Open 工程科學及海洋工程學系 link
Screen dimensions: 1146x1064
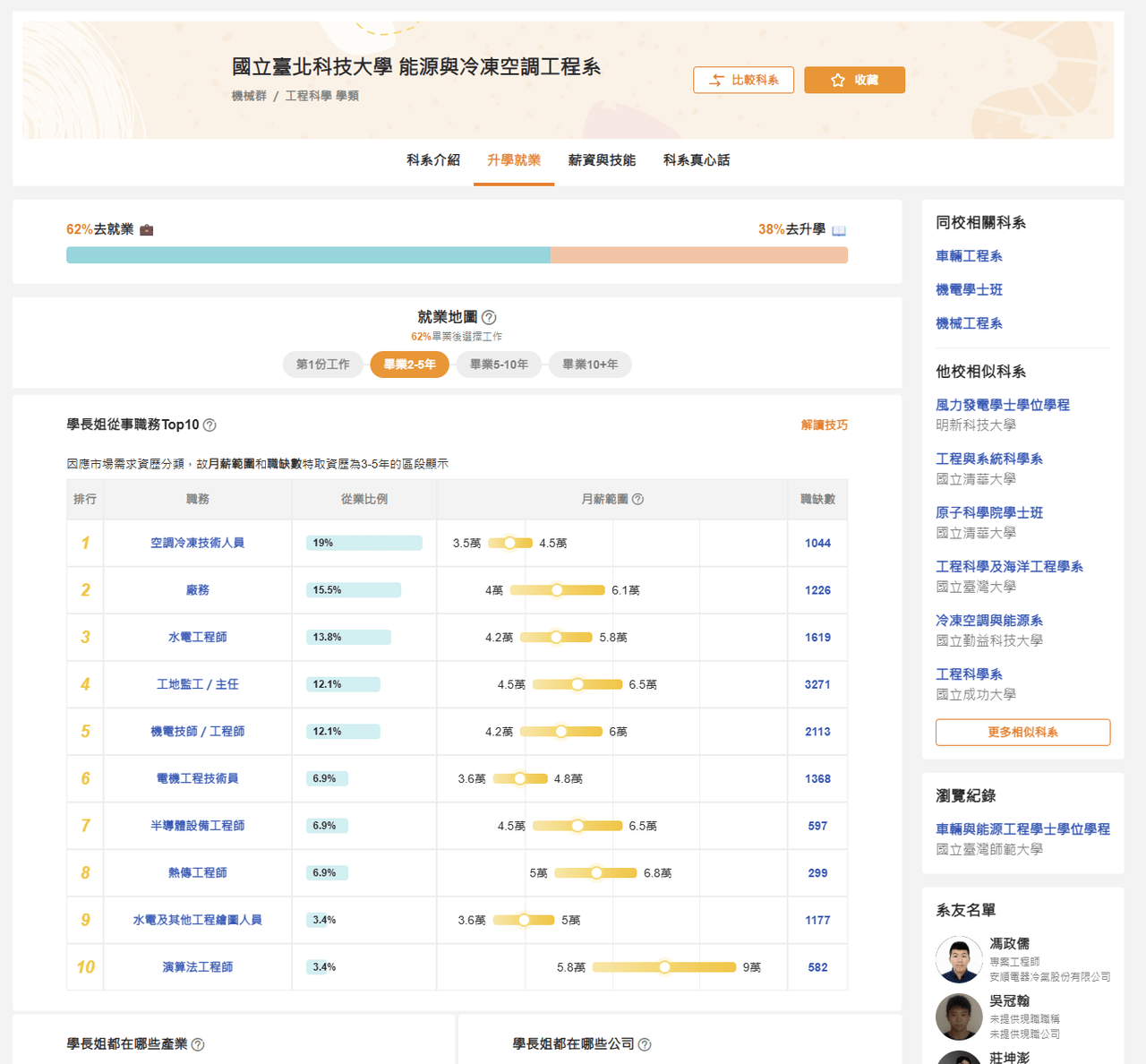coord(1009,566)
